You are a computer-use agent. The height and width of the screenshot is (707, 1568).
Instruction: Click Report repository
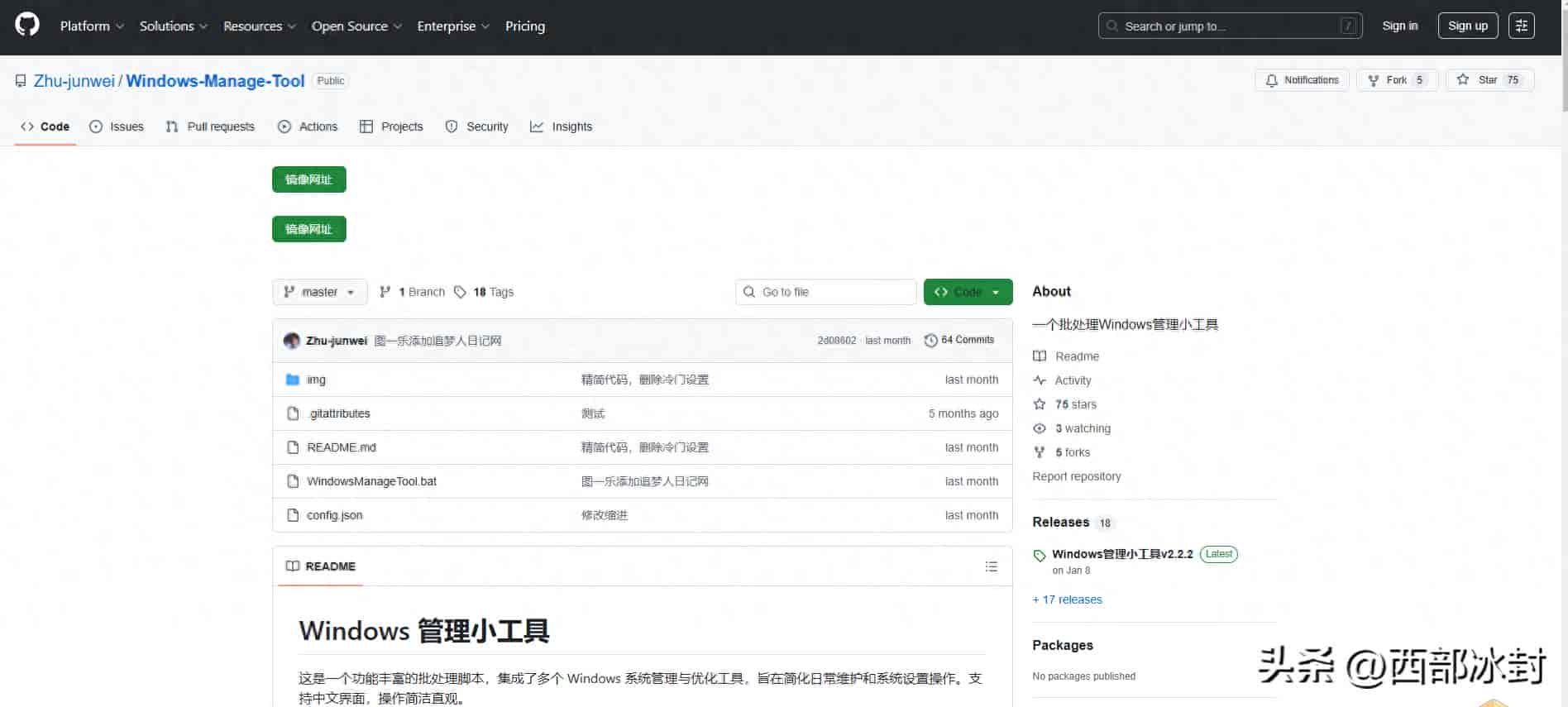point(1076,476)
